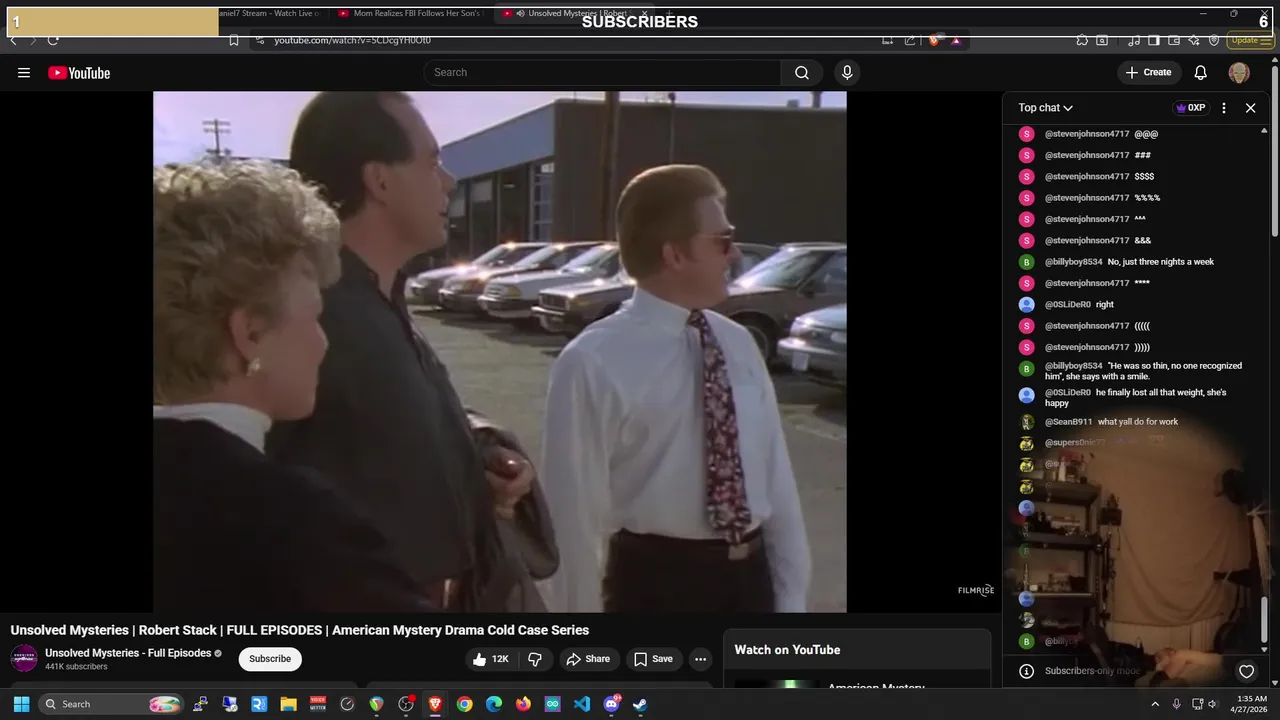Open the live chat three-dot options menu
1280x720 pixels.
[x=1224, y=108]
